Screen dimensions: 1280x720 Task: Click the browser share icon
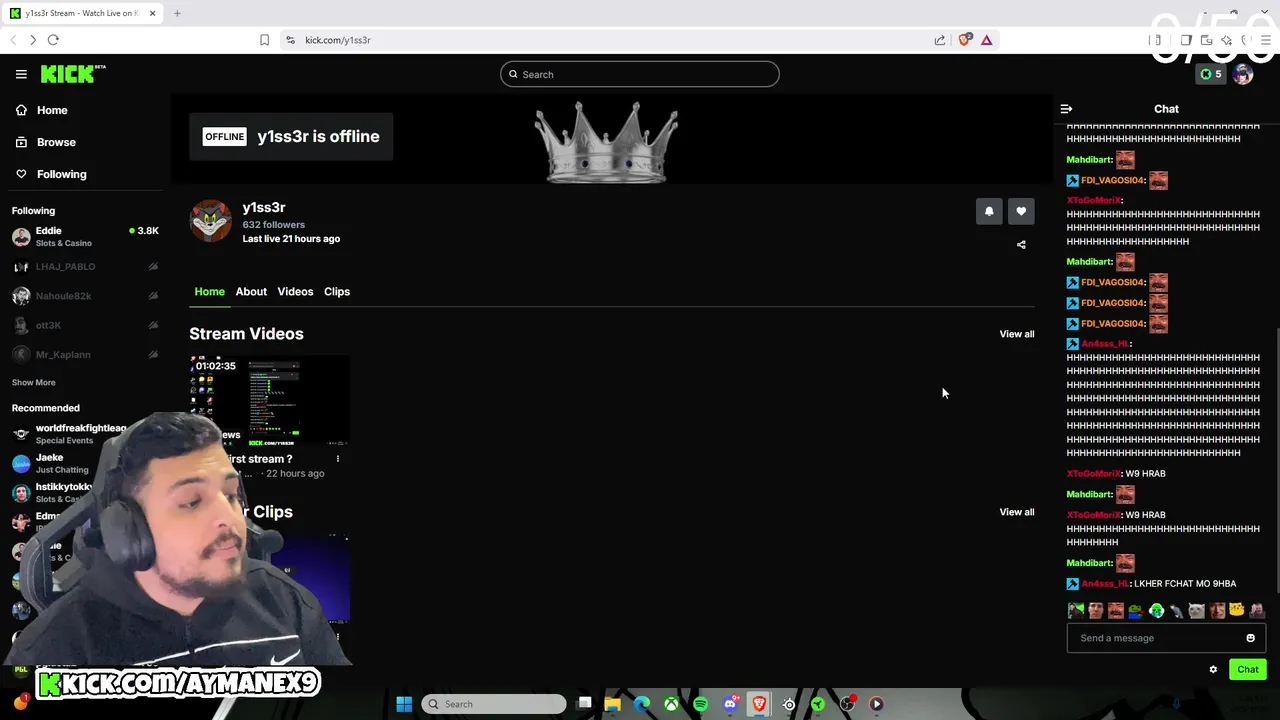940,40
